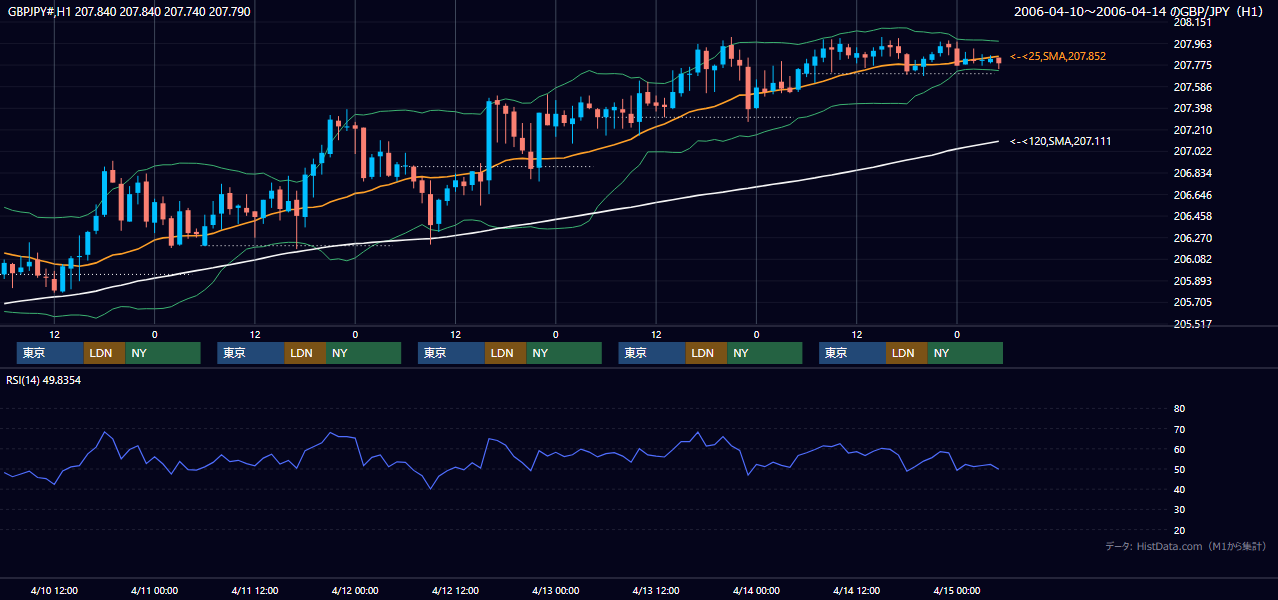
Task: Select the RSI(14) 49.8354 indicator label
Action: pos(44,380)
